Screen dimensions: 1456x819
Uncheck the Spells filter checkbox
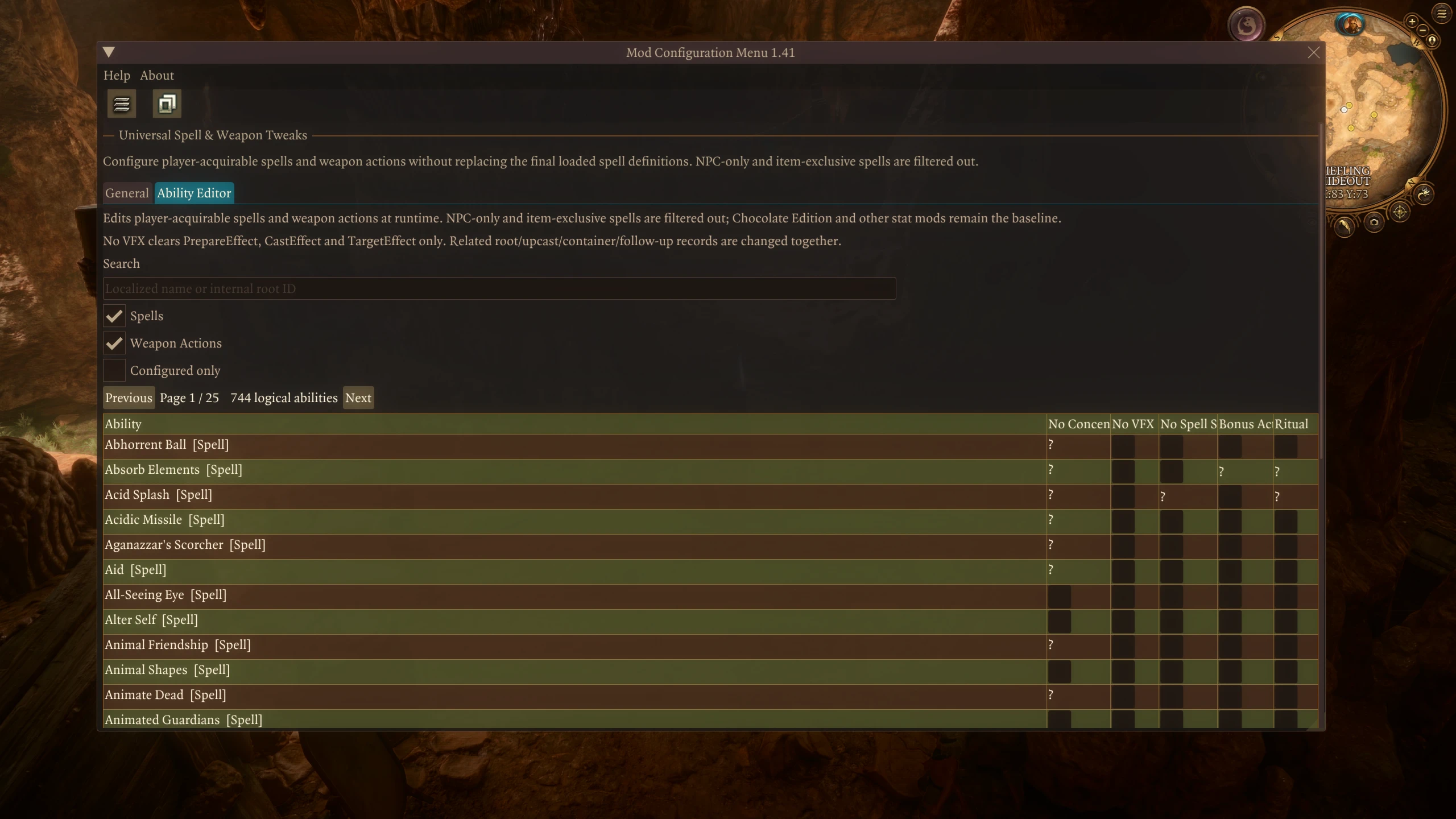point(114,316)
